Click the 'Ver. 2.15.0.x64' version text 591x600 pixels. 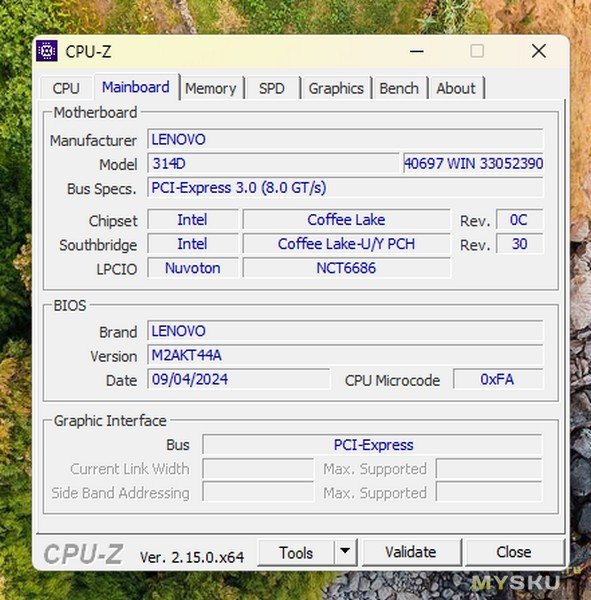[x=192, y=557]
